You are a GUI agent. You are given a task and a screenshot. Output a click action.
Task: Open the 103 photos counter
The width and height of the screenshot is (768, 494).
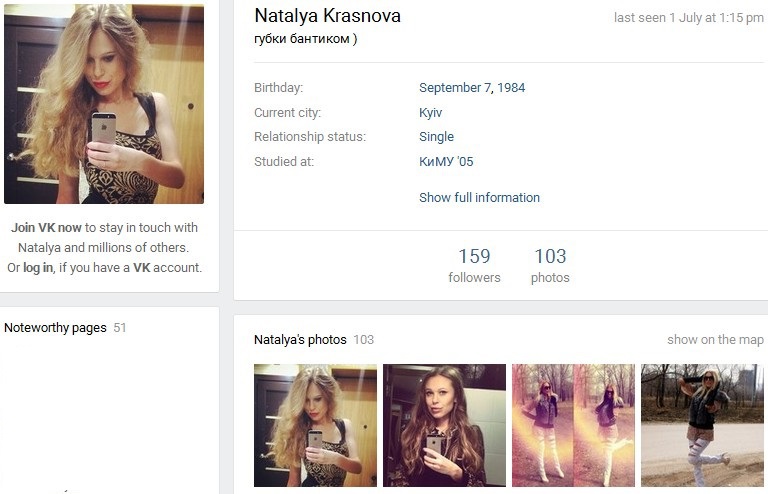[x=550, y=265]
